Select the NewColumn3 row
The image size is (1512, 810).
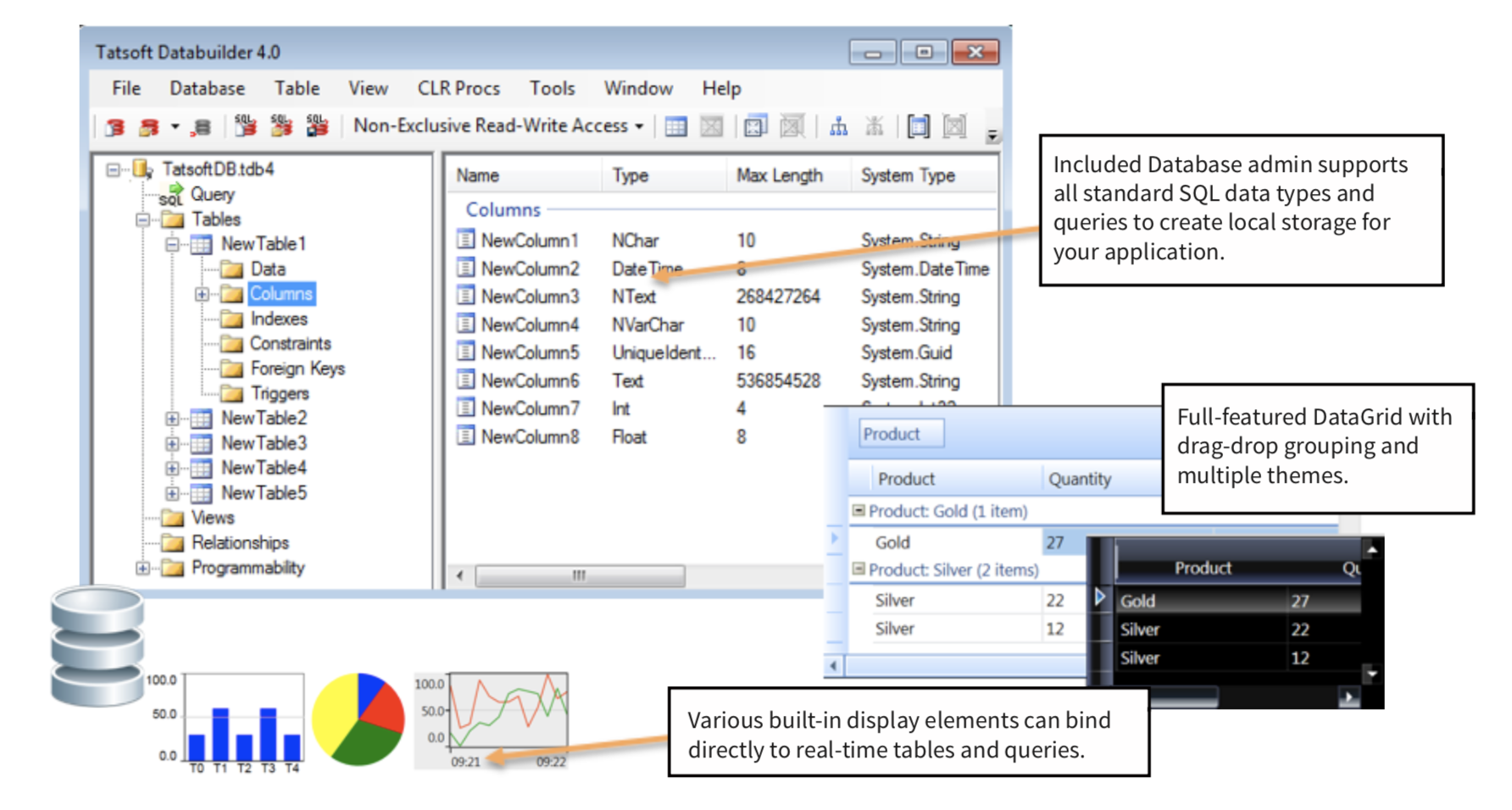[x=725, y=297]
